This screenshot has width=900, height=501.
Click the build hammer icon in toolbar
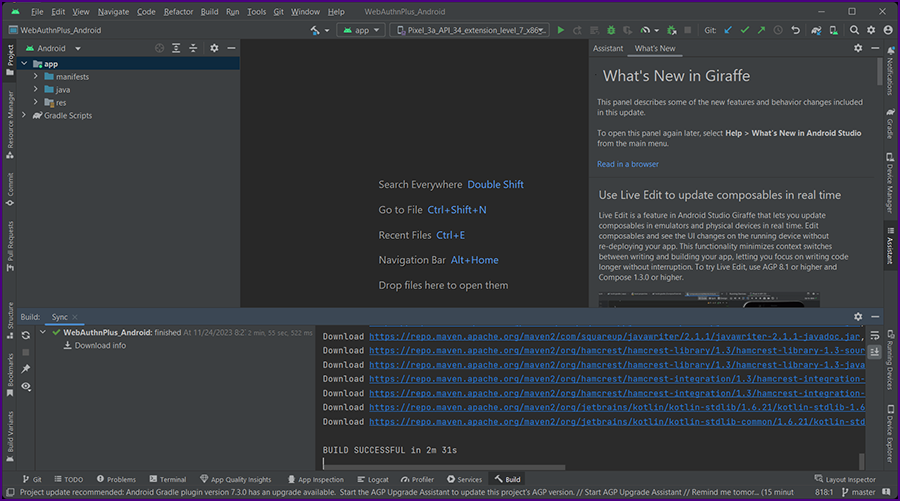point(315,30)
